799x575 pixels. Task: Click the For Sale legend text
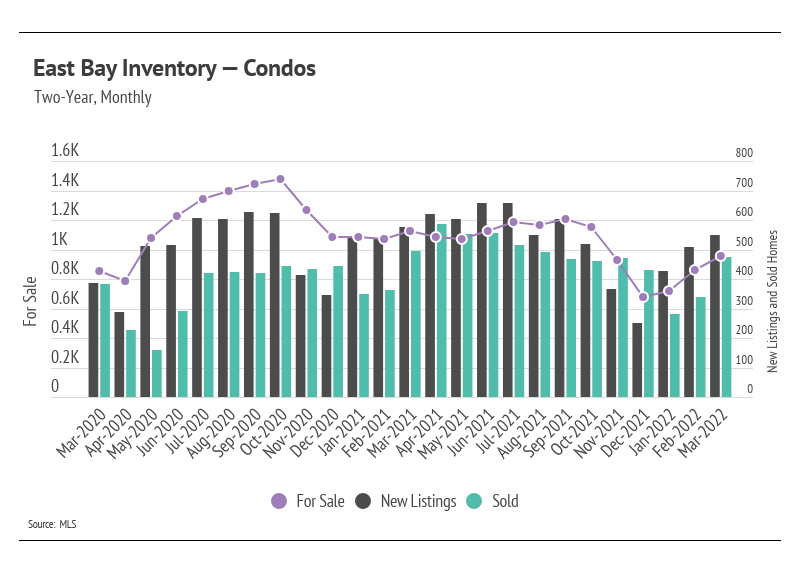(x=321, y=501)
